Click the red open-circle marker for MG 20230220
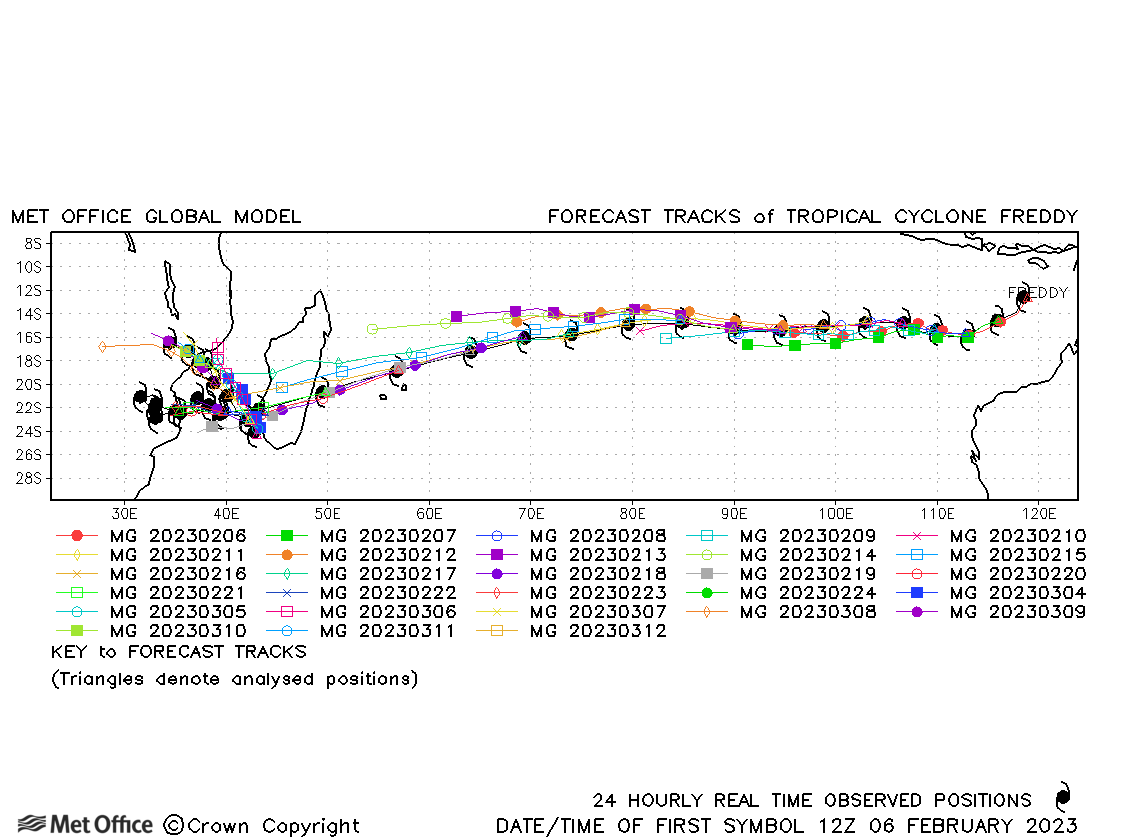Screen dimensions: 1130x840 click(917, 574)
